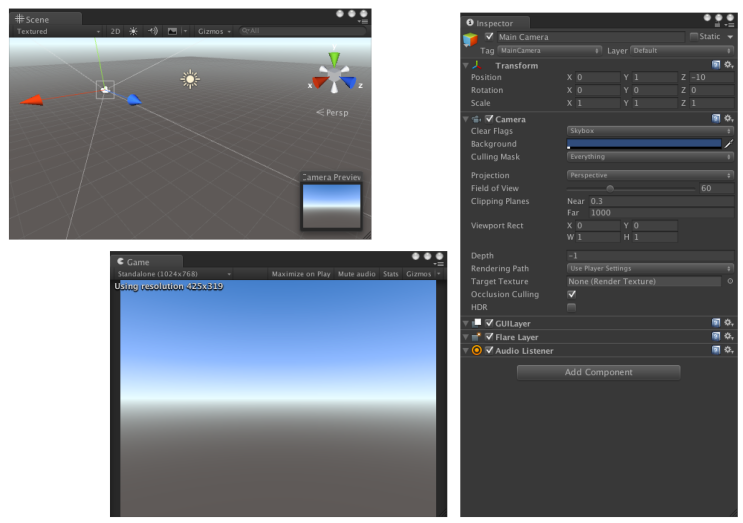Toggle scene audio speaker icon
Image resolution: width=743 pixels, height=523 pixels.
pyautogui.click(x=153, y=31)
